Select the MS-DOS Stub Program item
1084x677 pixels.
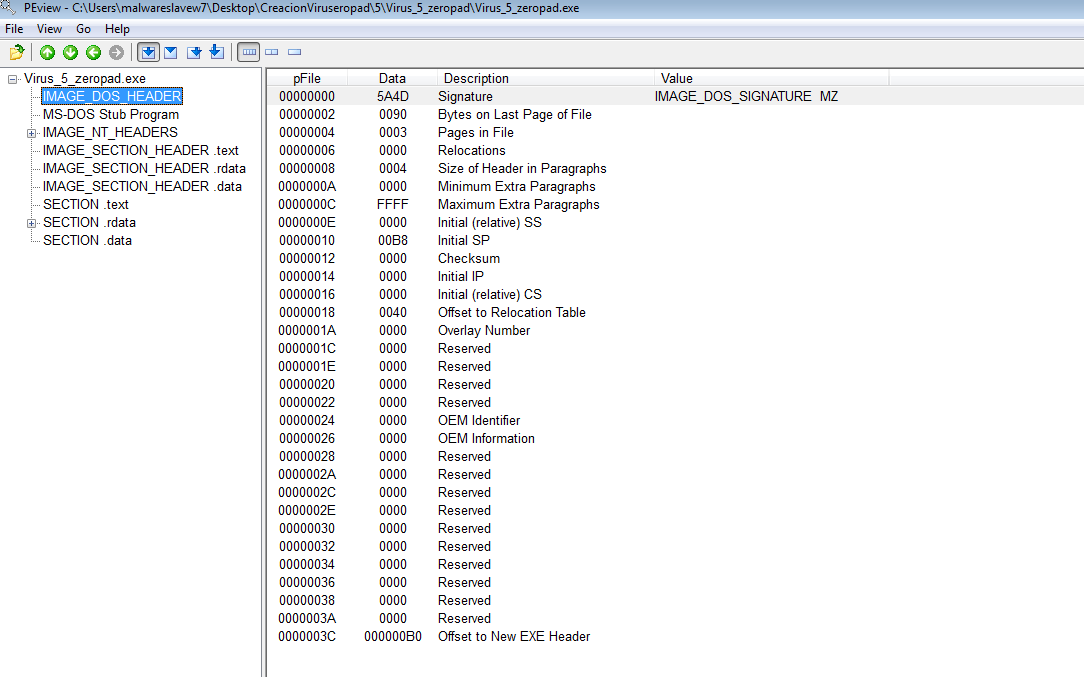[x=110, y=114]
